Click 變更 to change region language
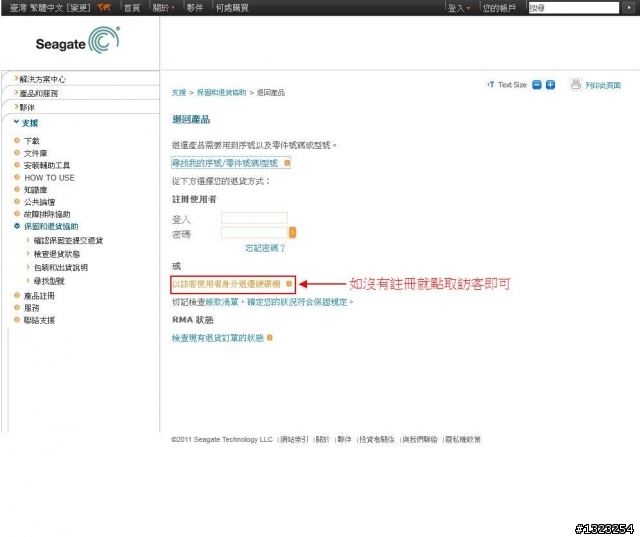 click(x=78, y=8)
